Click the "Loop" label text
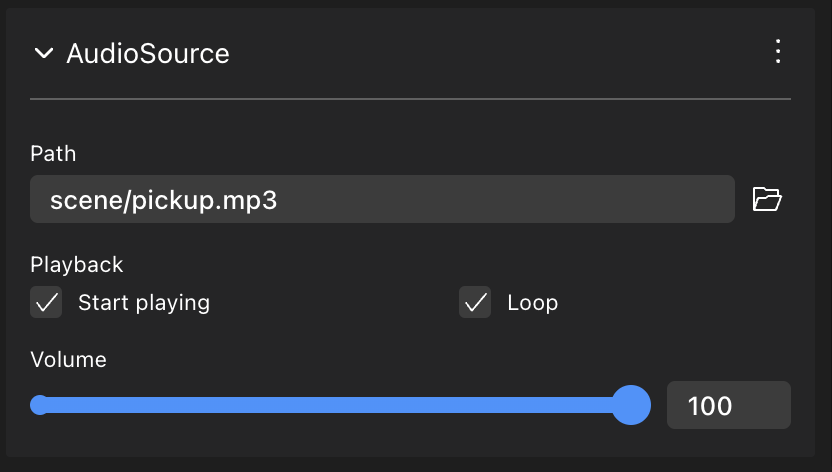The height and width of the screenshot is (472, 832). (x=532, y=302)
